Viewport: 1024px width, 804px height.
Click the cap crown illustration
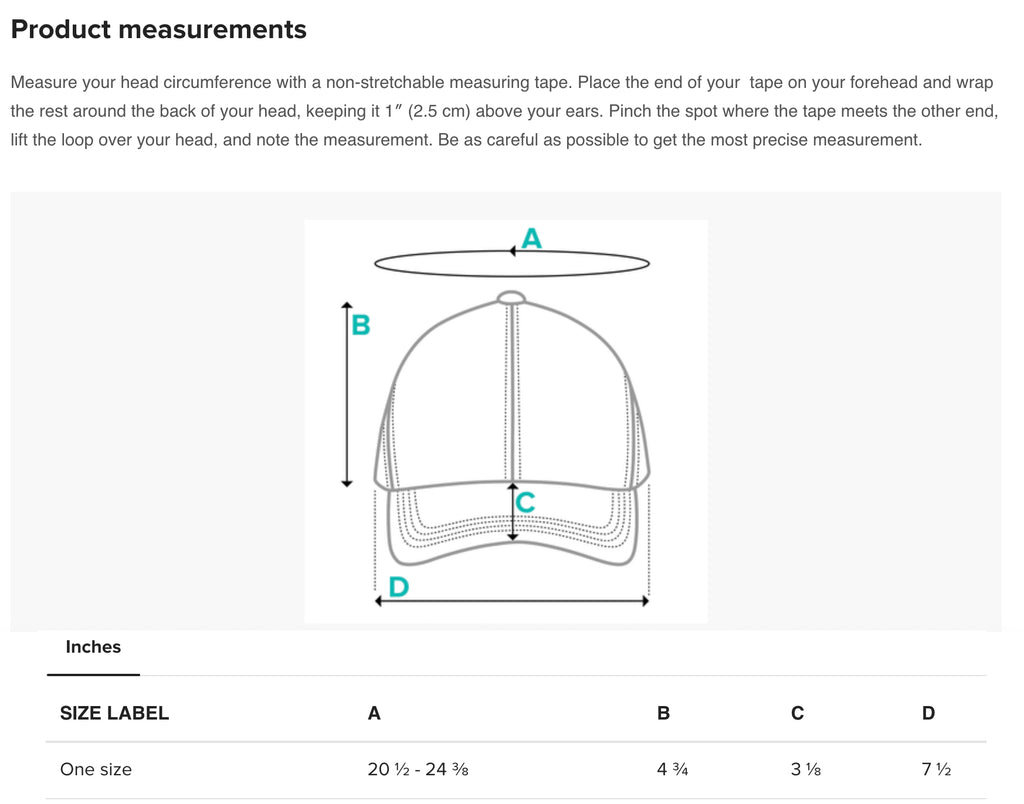coord(512,392)
